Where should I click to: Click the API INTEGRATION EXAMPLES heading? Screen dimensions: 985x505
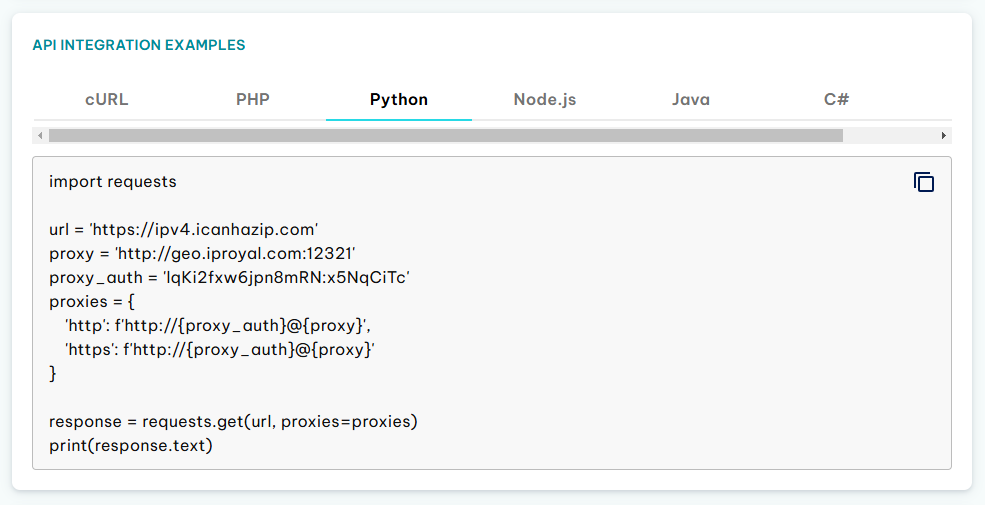(139, 45)
